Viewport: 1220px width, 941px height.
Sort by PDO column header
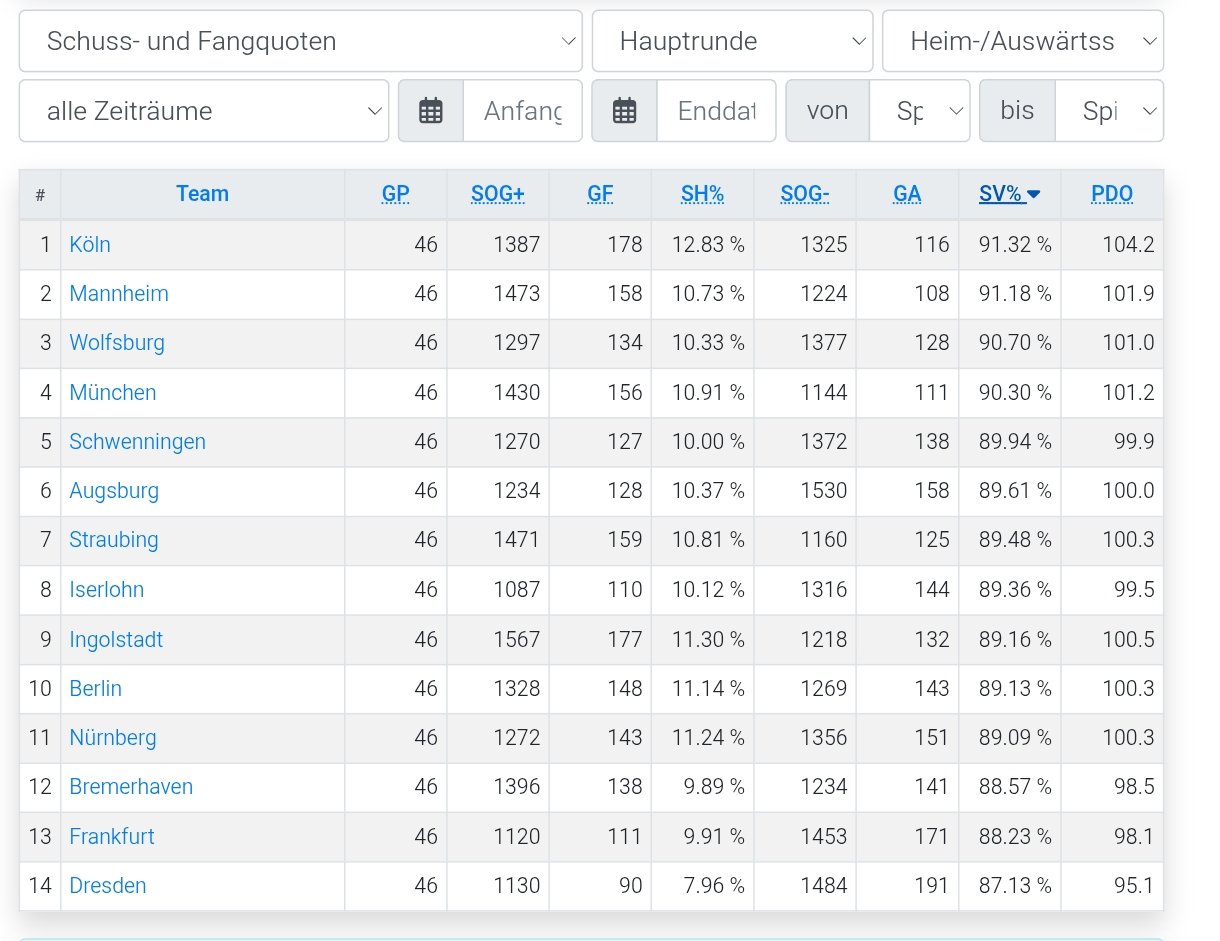coord(1112,194)
